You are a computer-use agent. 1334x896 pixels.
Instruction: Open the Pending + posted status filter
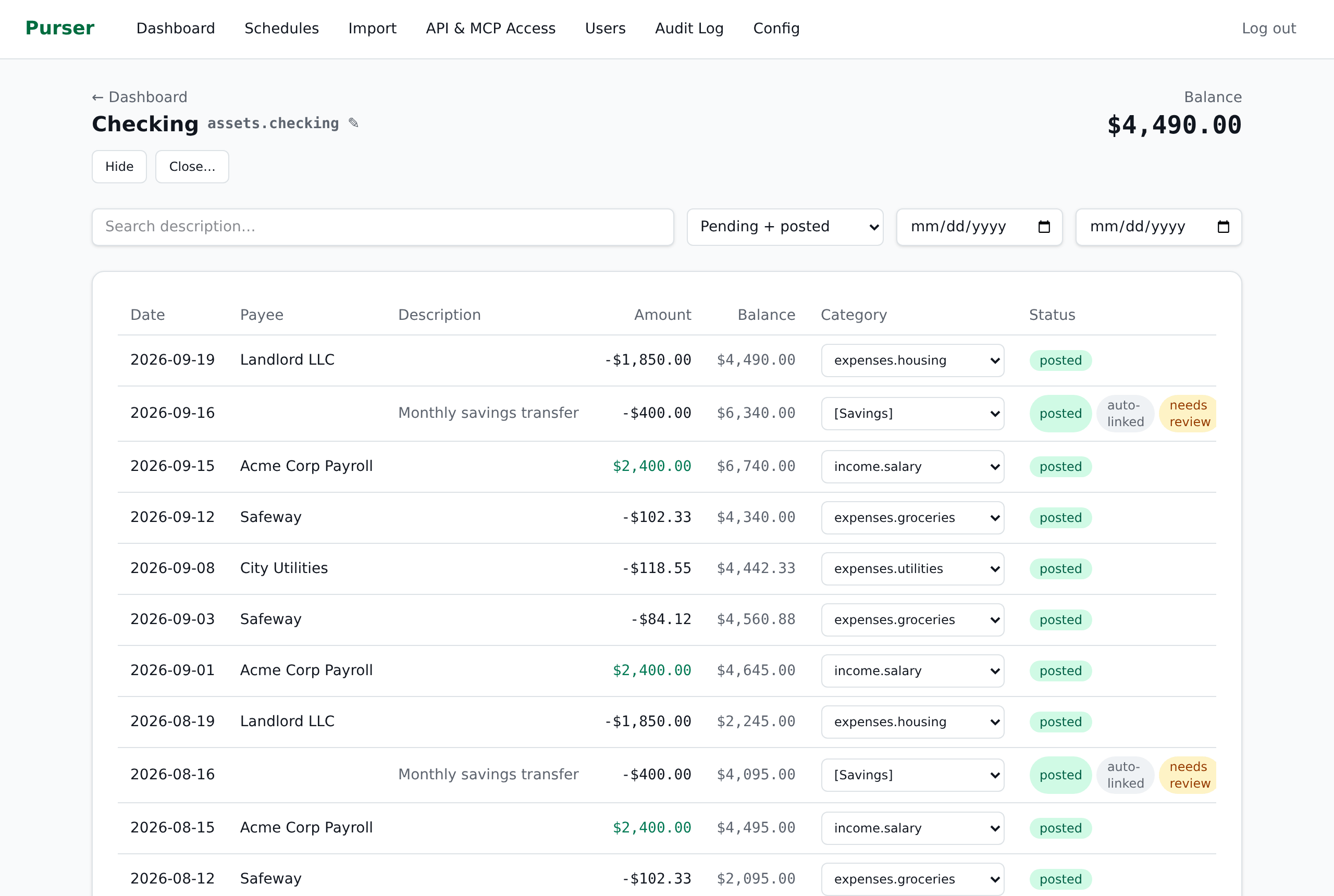point(785,227)
